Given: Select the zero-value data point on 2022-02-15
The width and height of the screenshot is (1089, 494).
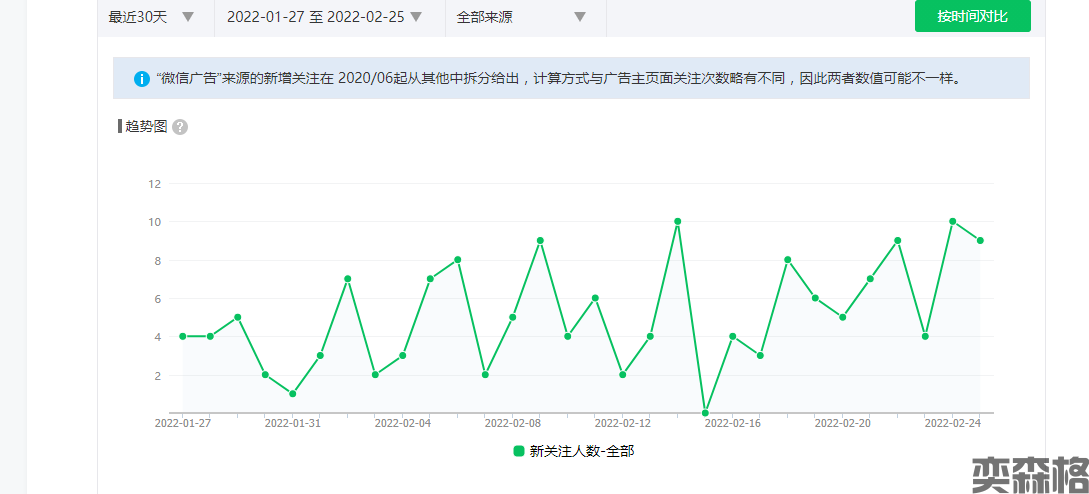Looking at the screenshot, I should coord(705,412).
